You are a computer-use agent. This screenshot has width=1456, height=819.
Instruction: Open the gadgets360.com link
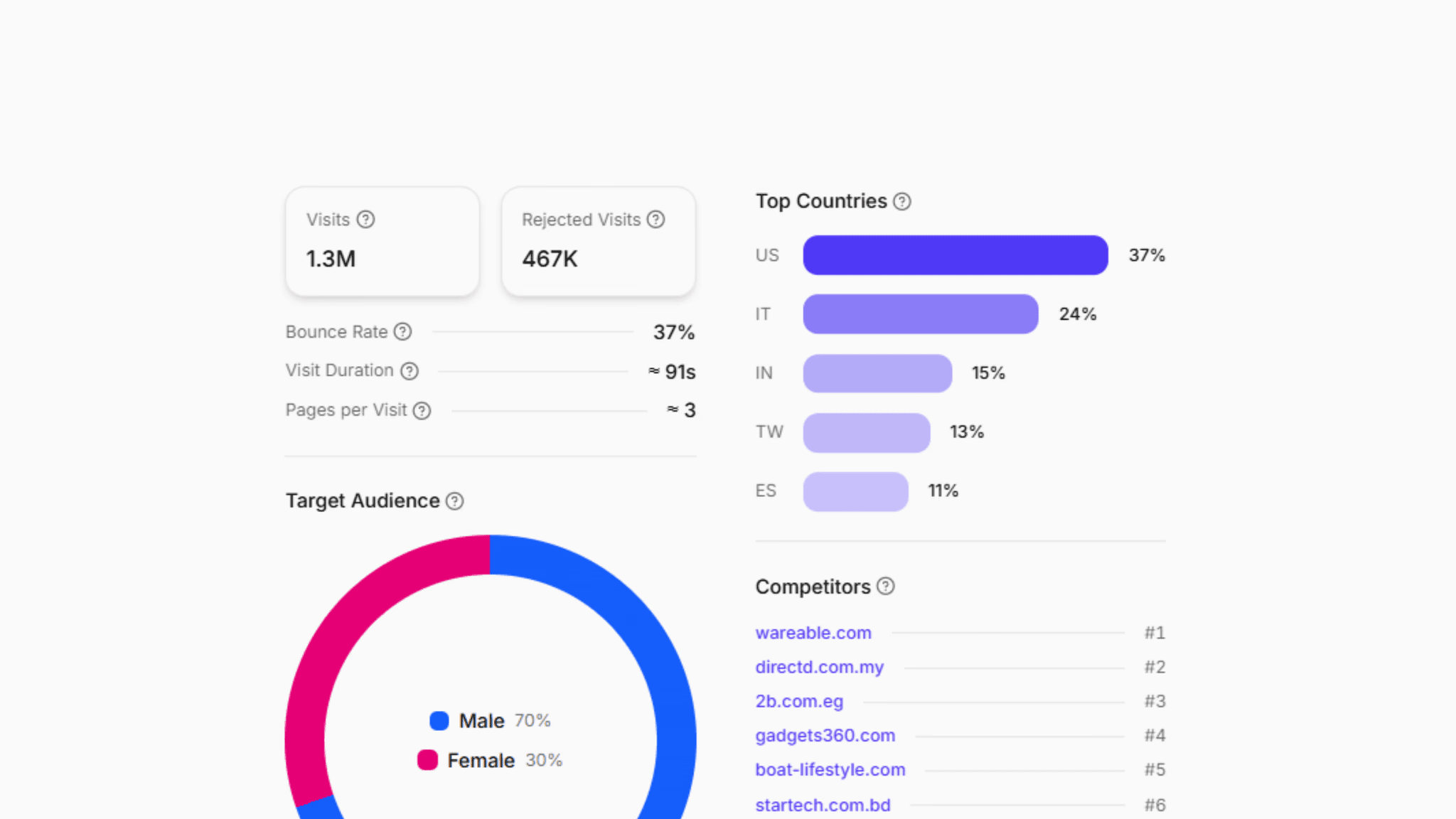(x=825, y=735)
